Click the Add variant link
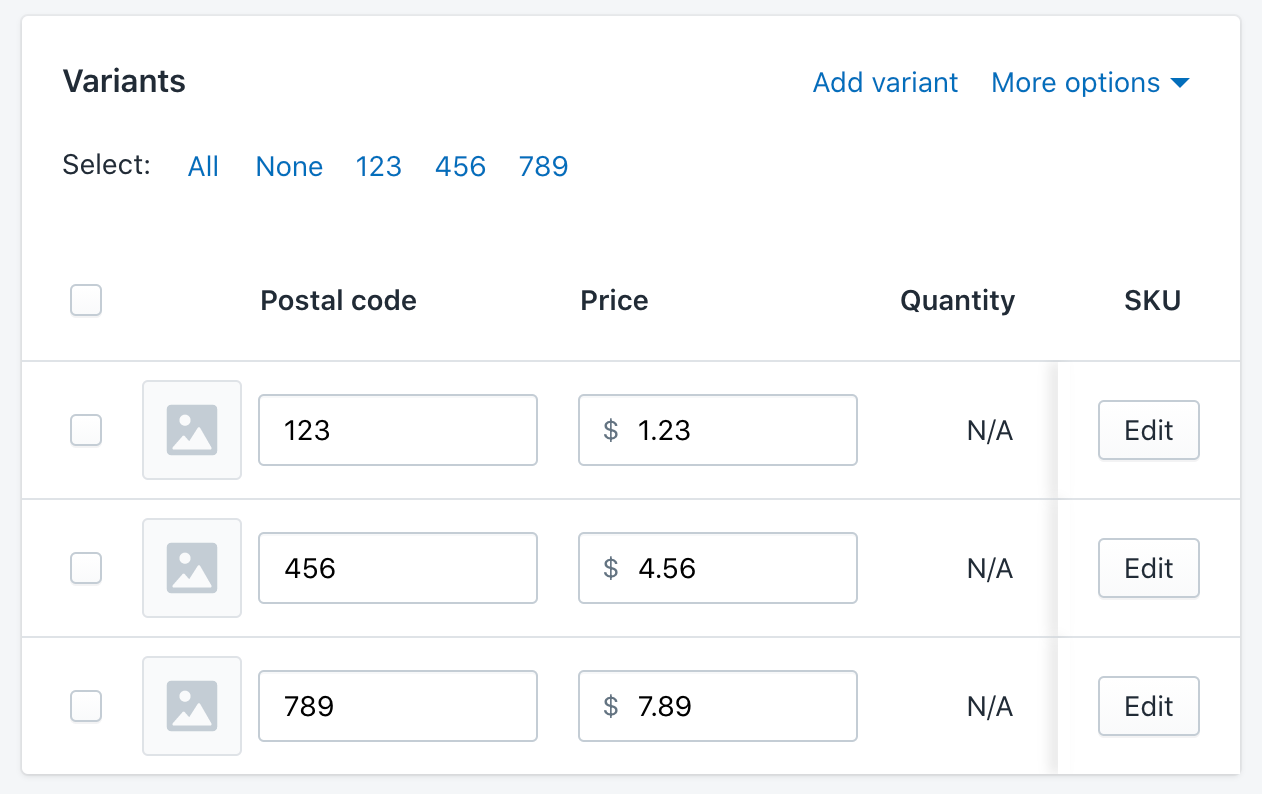This screenshot has width=1262, height=794. 885,83
